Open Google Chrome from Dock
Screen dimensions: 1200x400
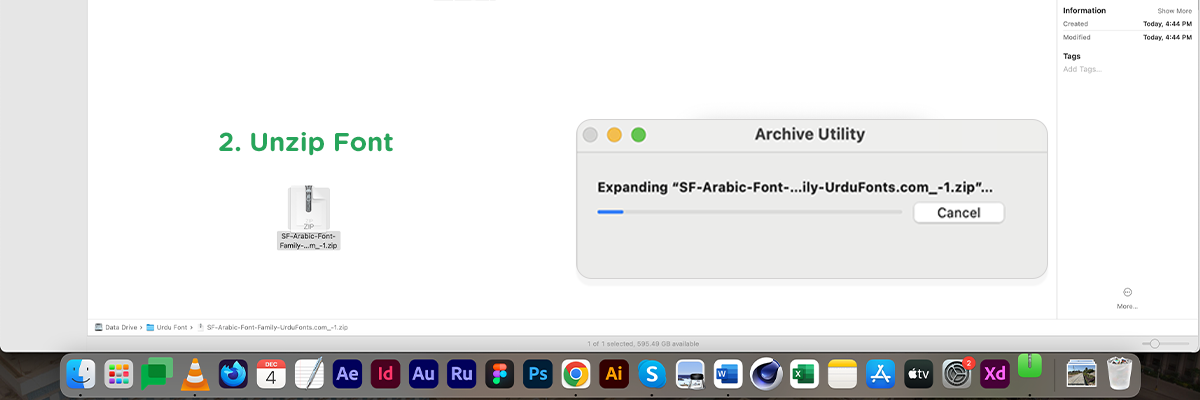575,374
